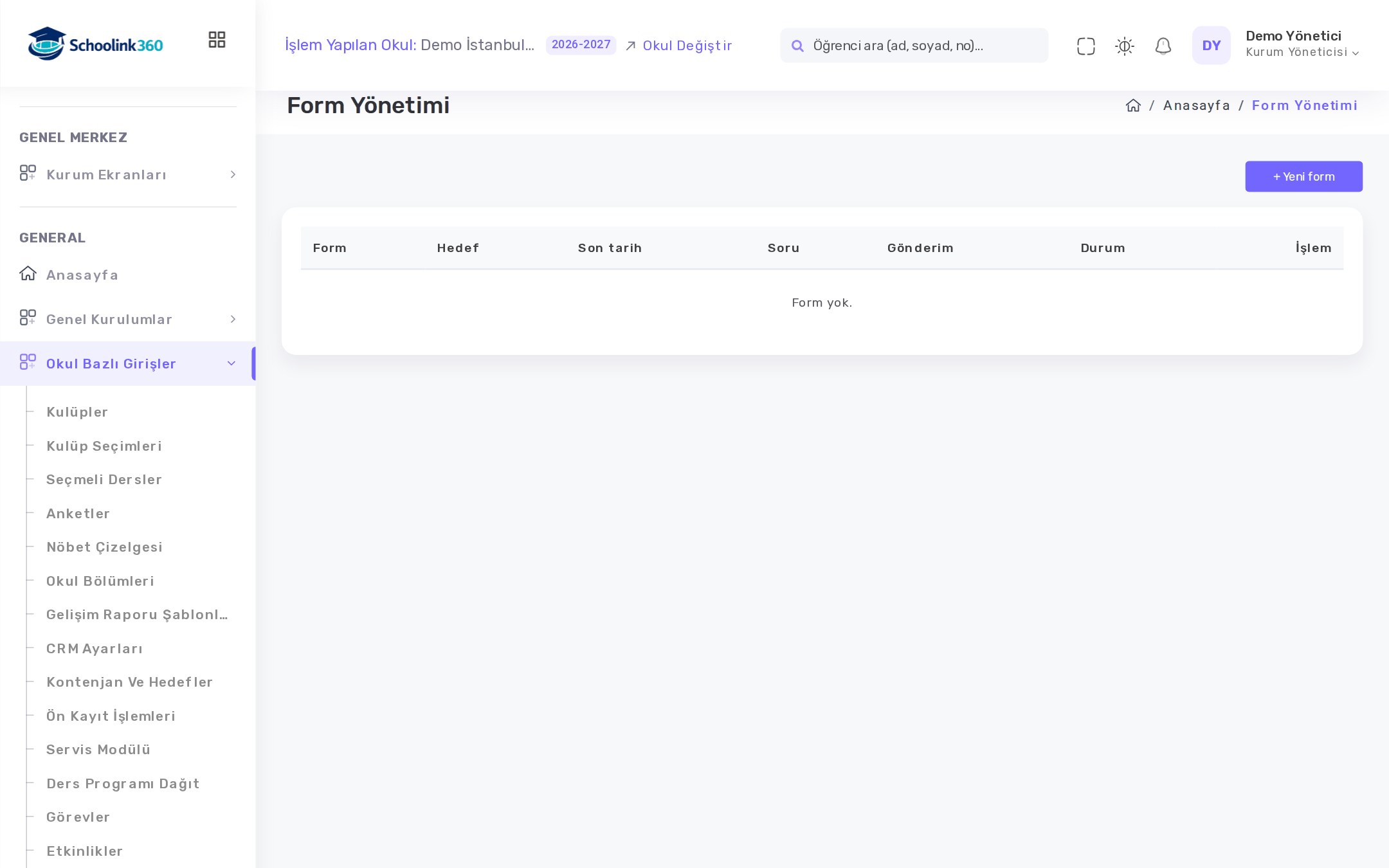Click Okul Bazlı Girişler icon
Viewport: 1389px width, 868px height.
click(x=28, y=362)
